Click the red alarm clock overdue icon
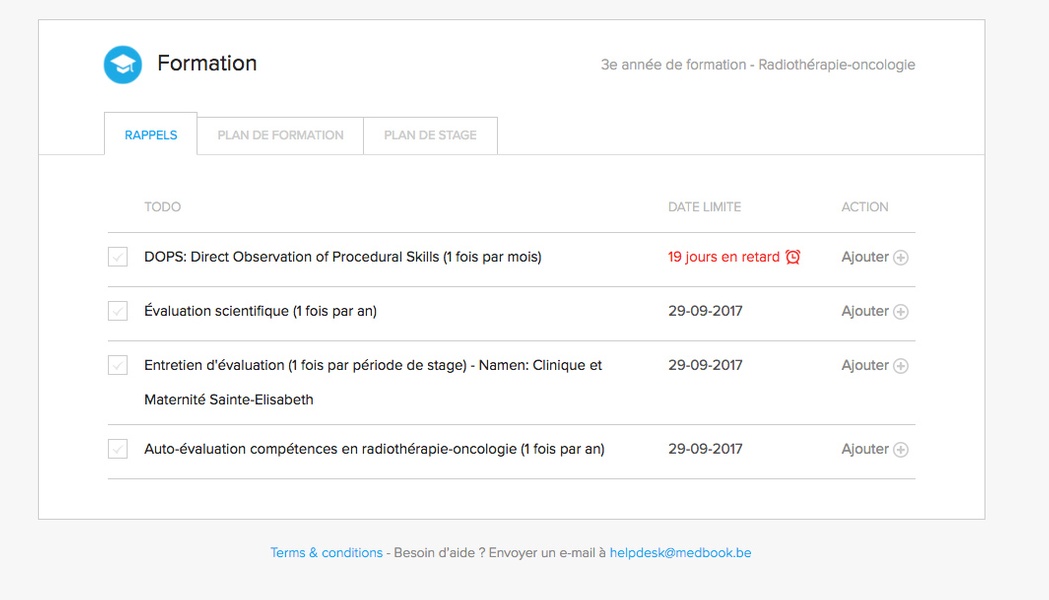This screenshot has width=1049, height=600. click(x=793, y=257)
